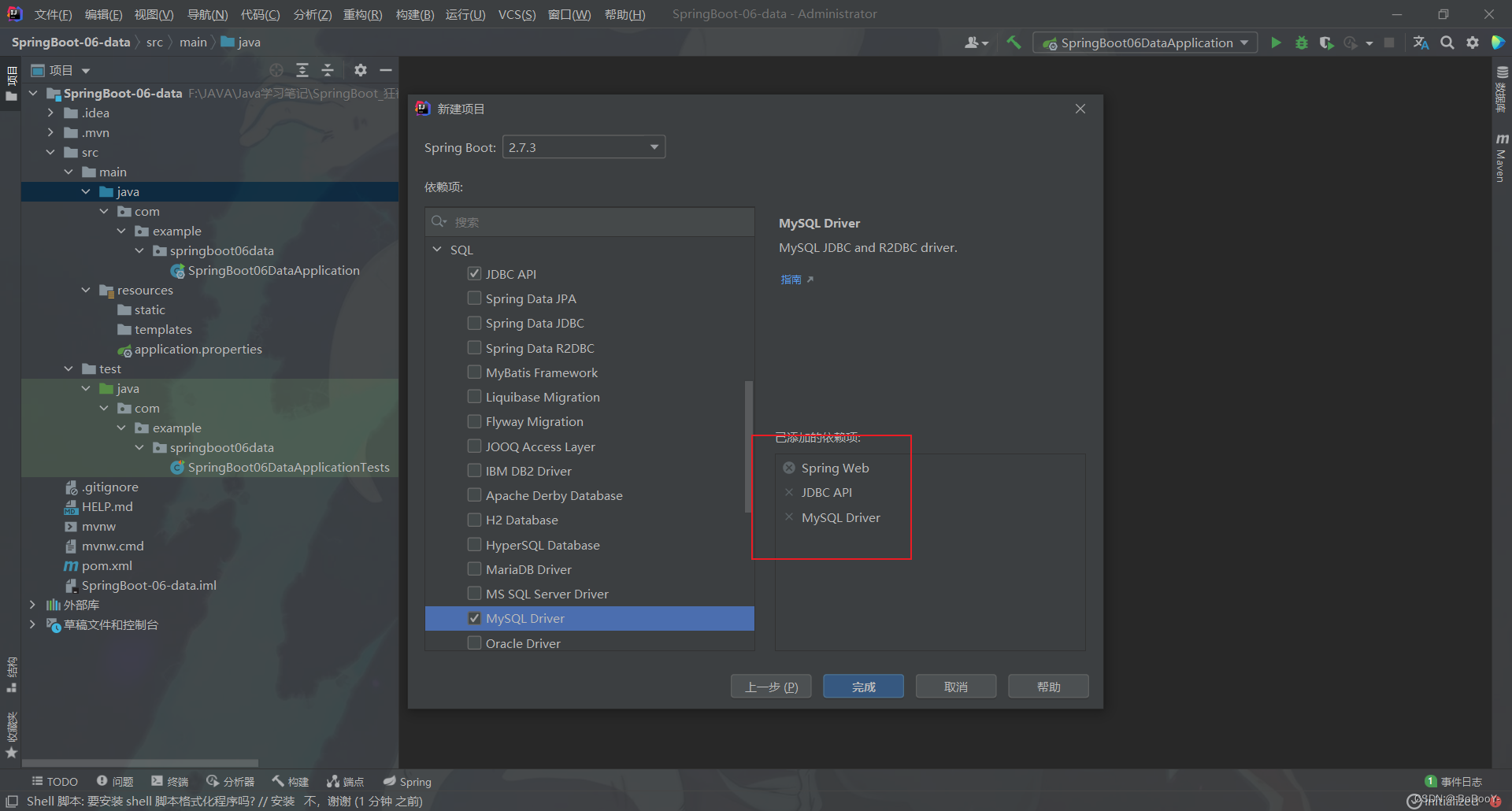This screenshot has width=1512, height=811.
Task: Expand the .idea folder
Action: tap(50, 113)
